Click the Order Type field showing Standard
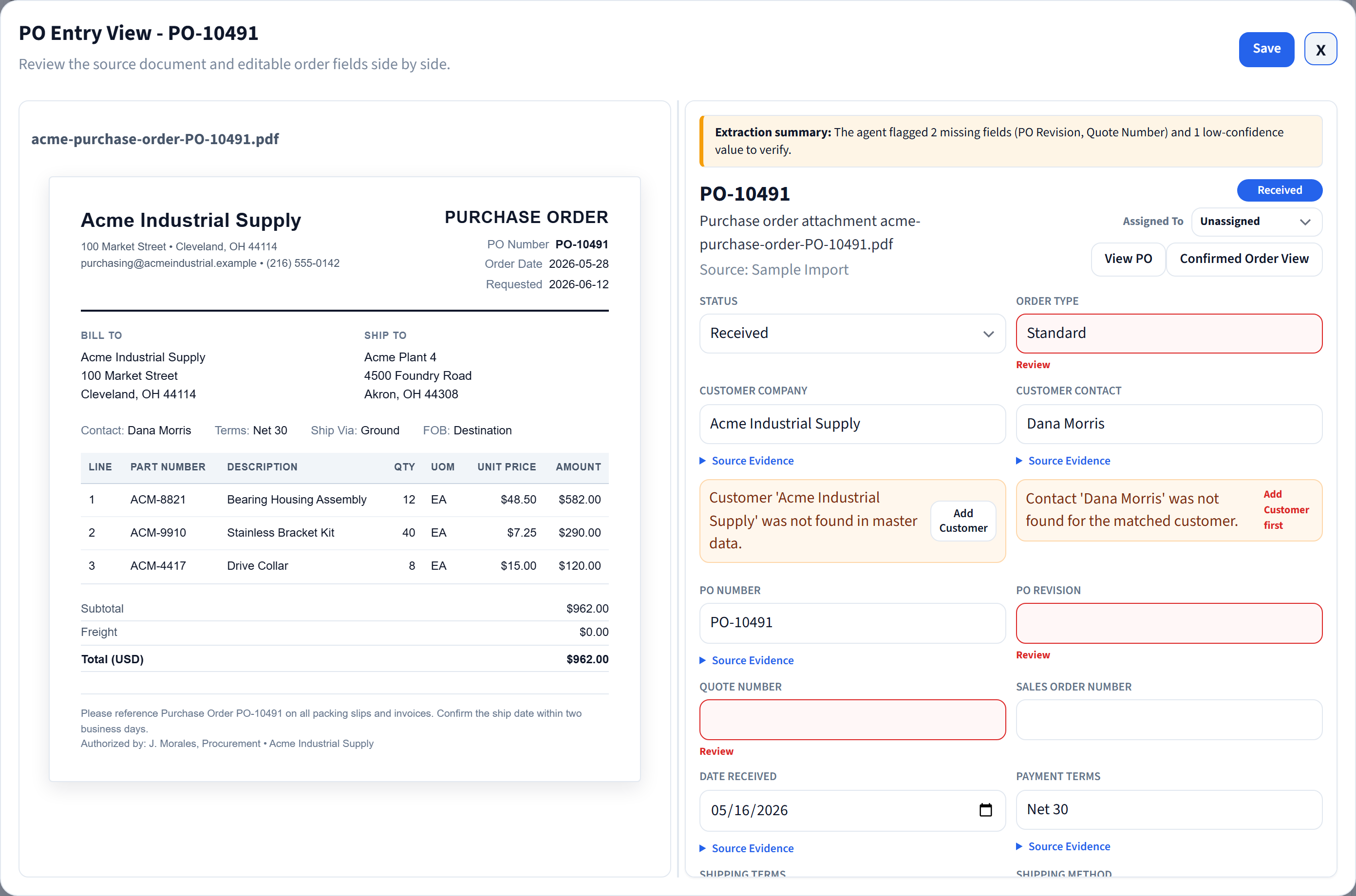 (1168, 333)
